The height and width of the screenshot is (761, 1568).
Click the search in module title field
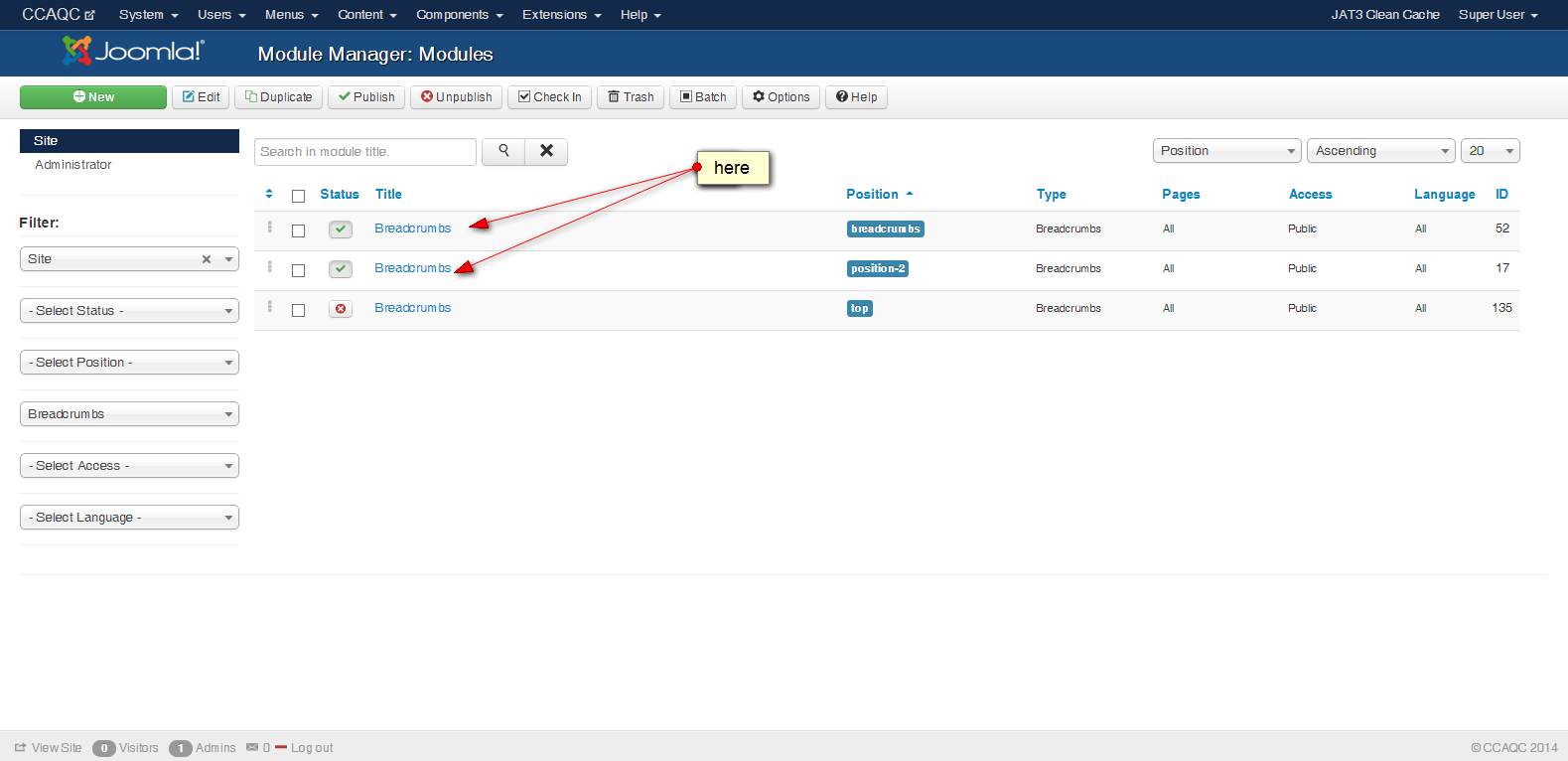point(365,152)
